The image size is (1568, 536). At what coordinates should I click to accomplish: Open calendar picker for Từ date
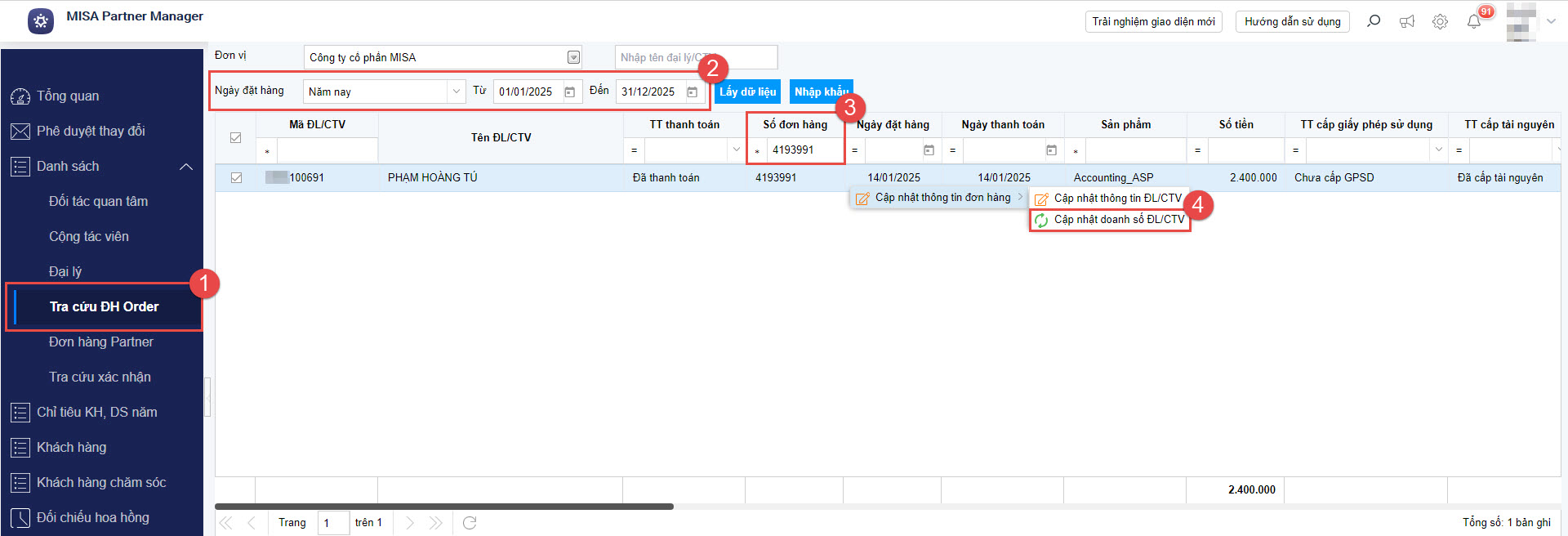570,92
